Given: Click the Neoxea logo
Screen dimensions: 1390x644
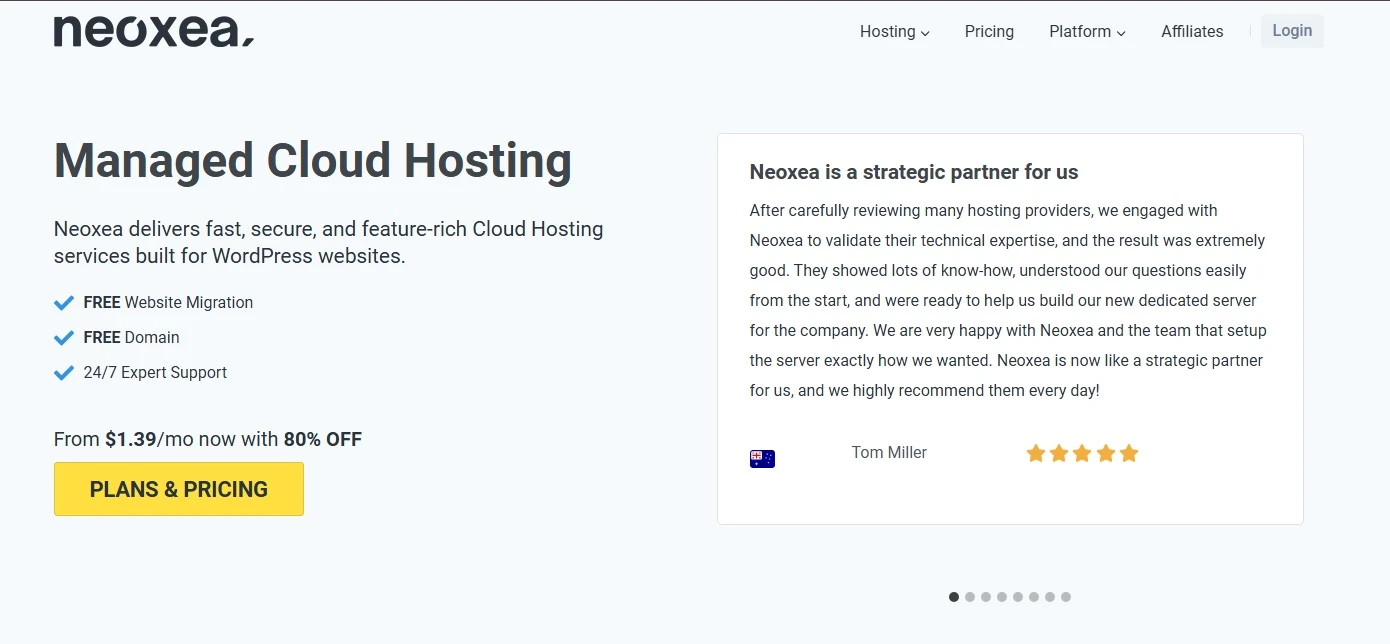Looking at the screenshot, I should (x=153, y=31).
